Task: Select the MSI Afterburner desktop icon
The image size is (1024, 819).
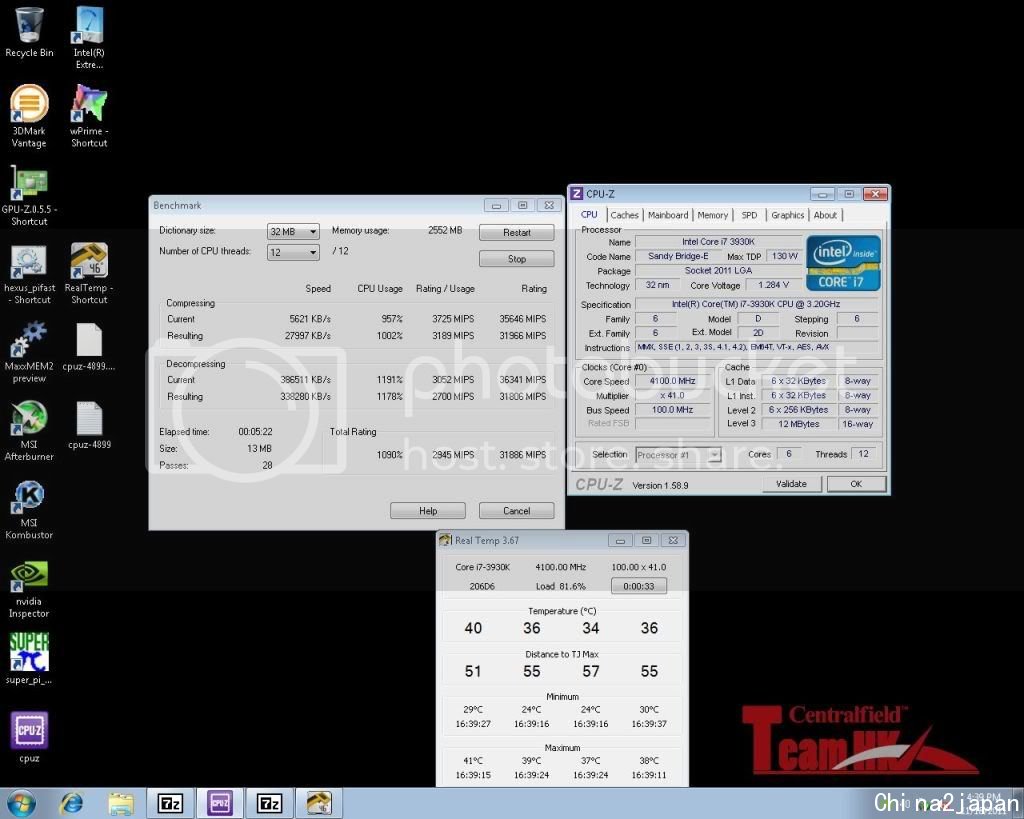Action: coord(29,430)
